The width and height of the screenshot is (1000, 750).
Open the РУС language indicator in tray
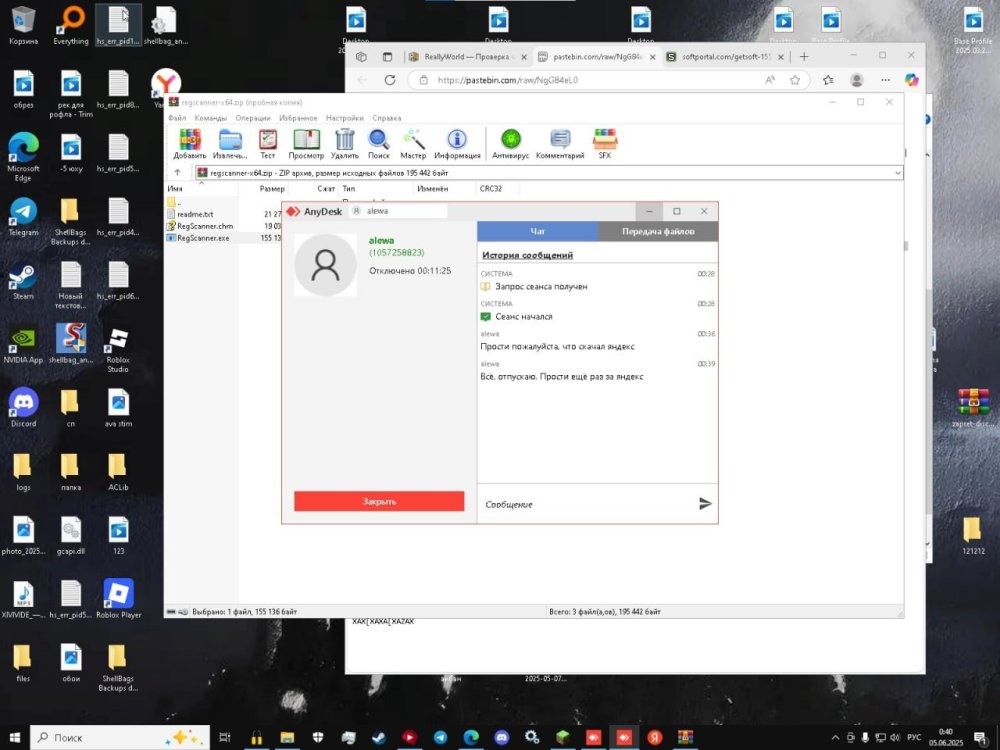click(x=915, y=737)
